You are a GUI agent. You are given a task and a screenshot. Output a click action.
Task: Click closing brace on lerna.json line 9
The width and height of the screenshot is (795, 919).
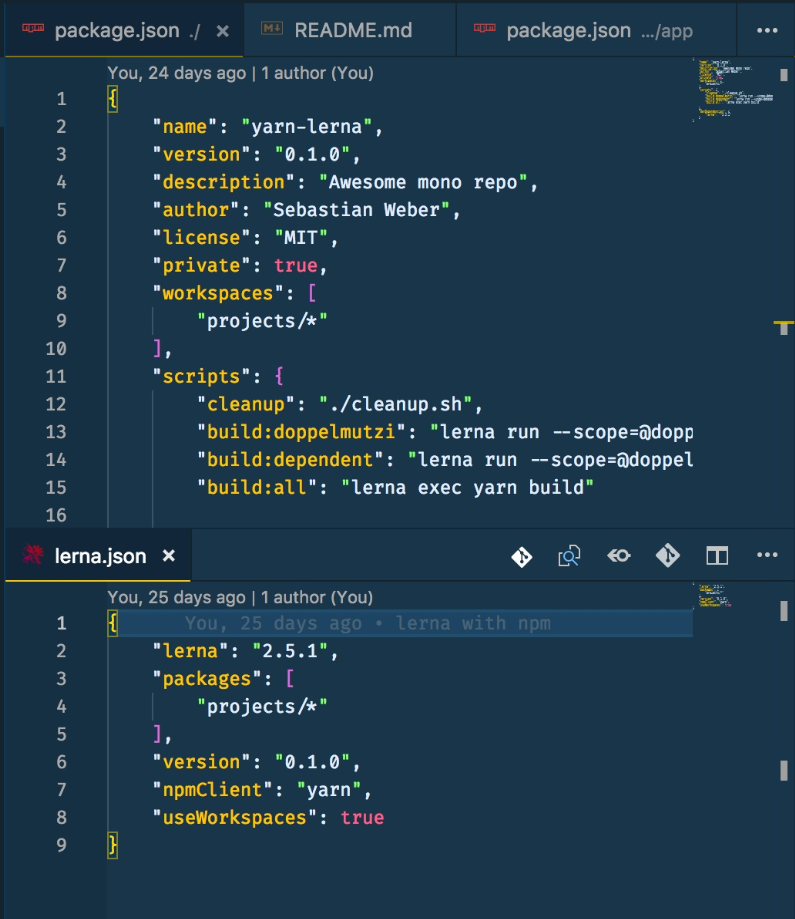coord(113,845)
